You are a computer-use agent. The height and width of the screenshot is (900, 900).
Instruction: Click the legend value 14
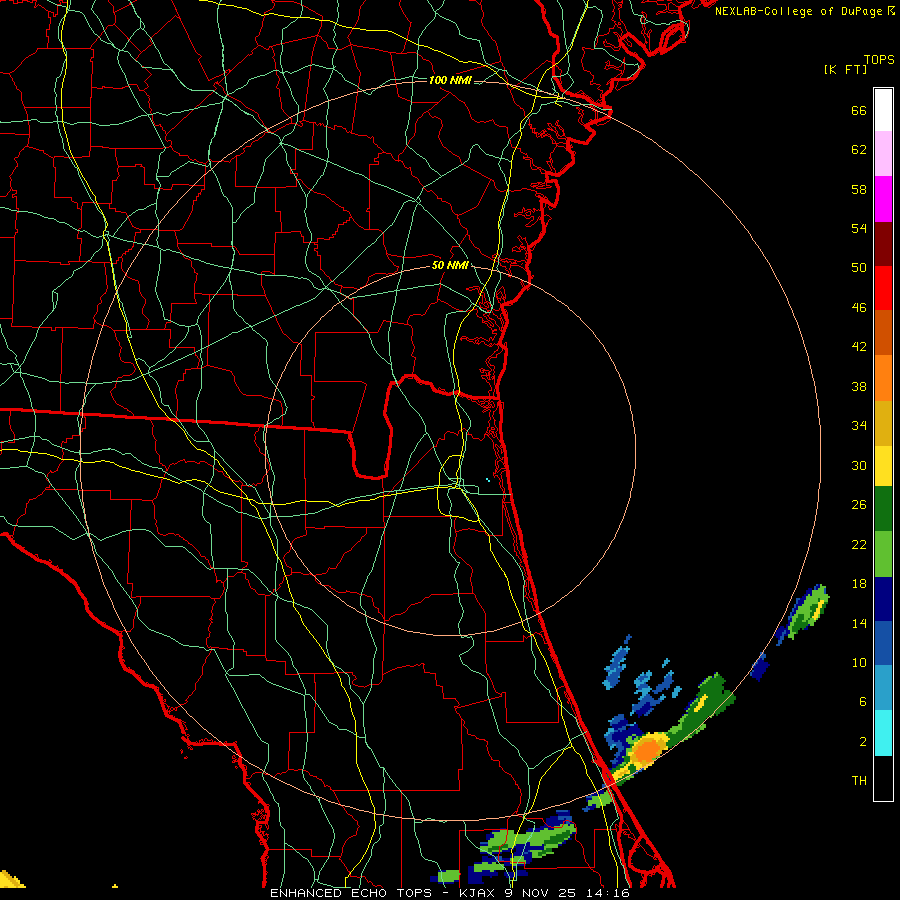coord(859,623)
